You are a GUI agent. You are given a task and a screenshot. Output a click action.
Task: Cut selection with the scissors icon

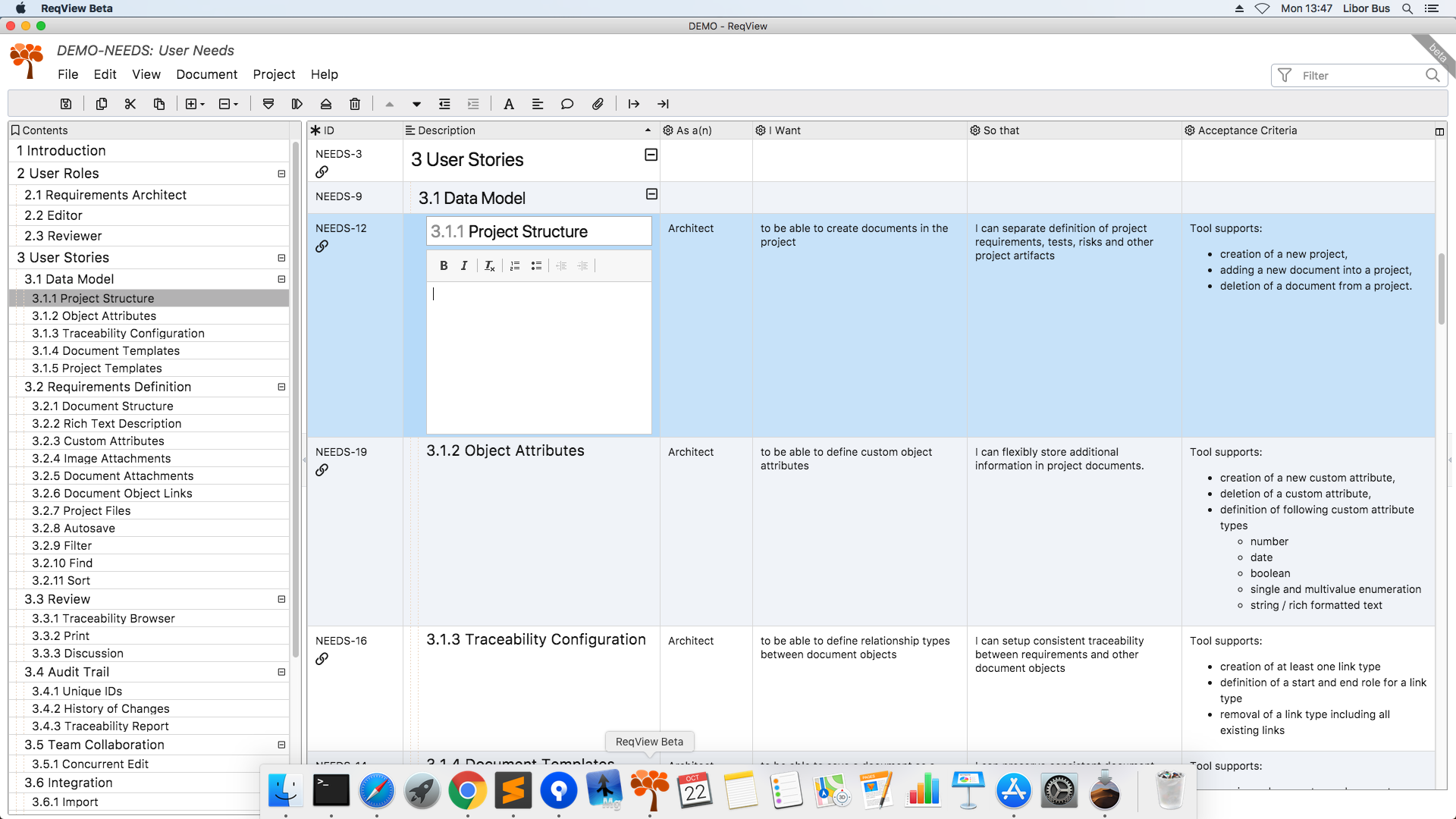(x=130, y=104)
